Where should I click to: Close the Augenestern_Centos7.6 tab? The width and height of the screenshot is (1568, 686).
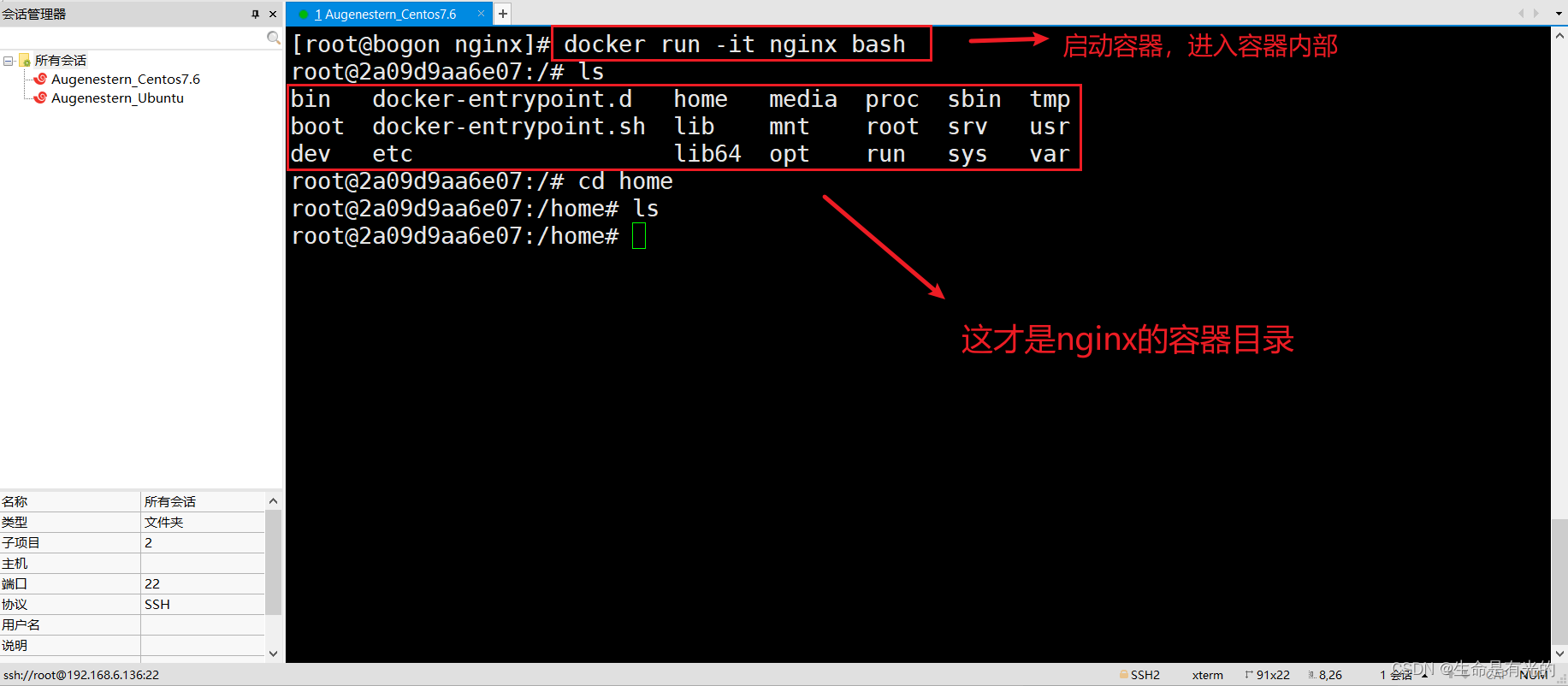[x=482, y=14]
